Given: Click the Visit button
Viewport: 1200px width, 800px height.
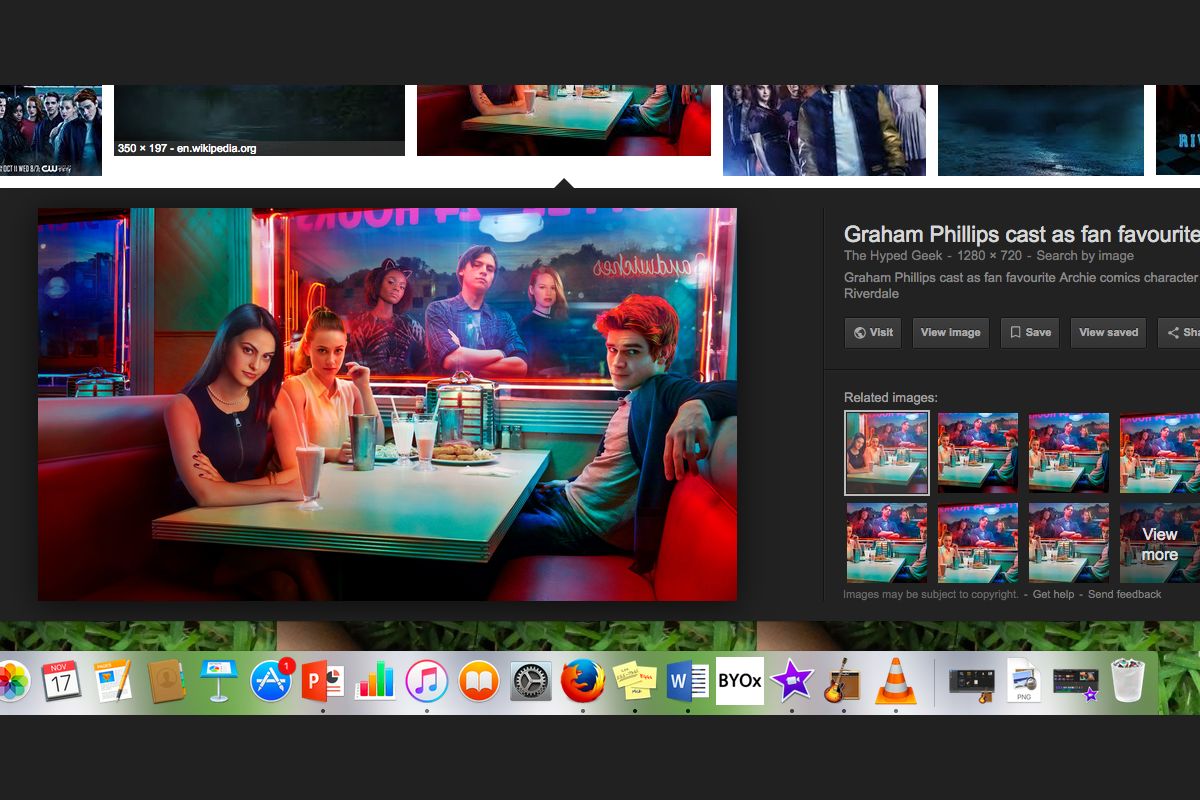Looking at the screenshot, I should [x=873, y=333].
